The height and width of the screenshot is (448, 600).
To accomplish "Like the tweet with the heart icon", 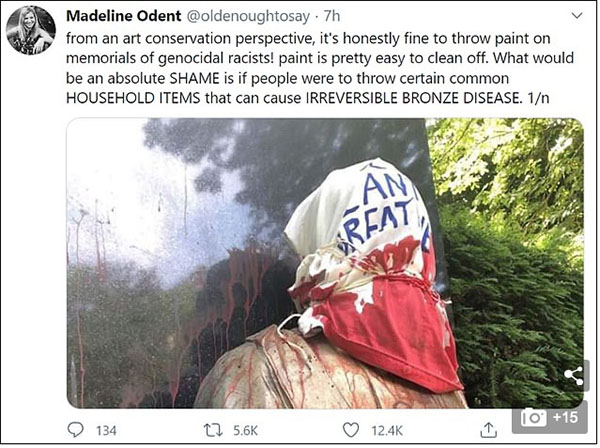I will [350, 430].
